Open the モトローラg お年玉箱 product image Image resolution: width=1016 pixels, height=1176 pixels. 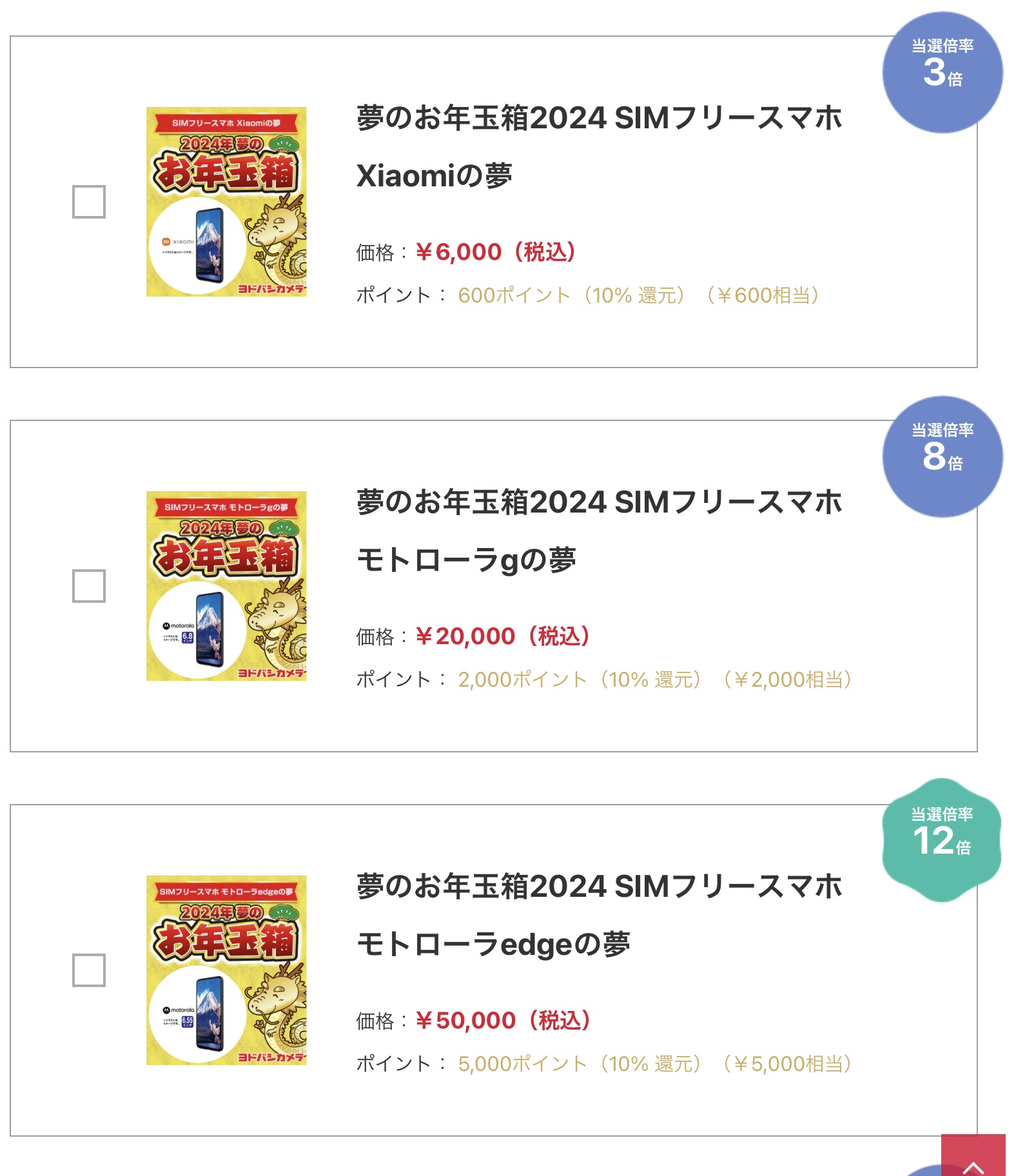tap(226, 586)
